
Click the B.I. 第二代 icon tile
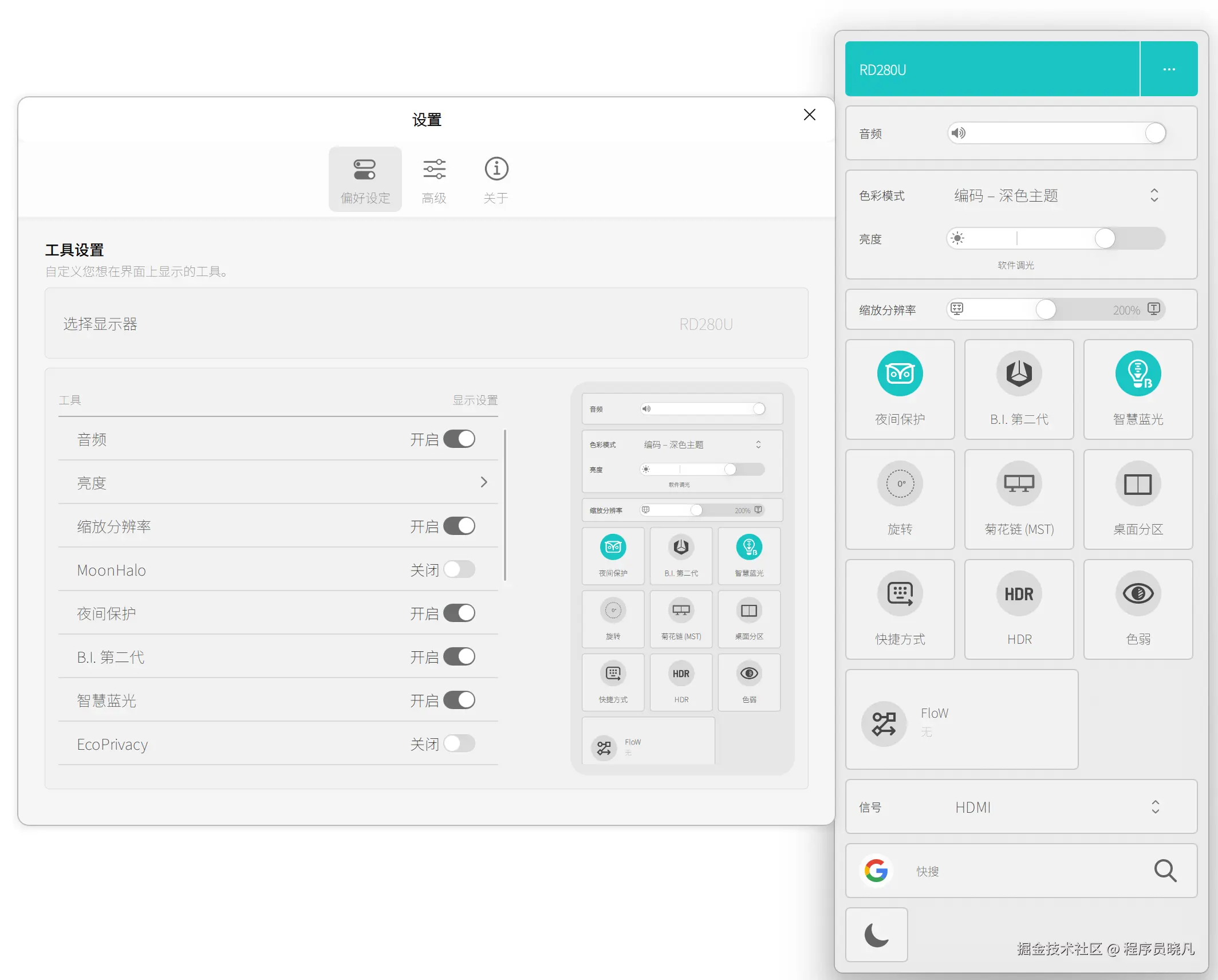coord(1018,374)
